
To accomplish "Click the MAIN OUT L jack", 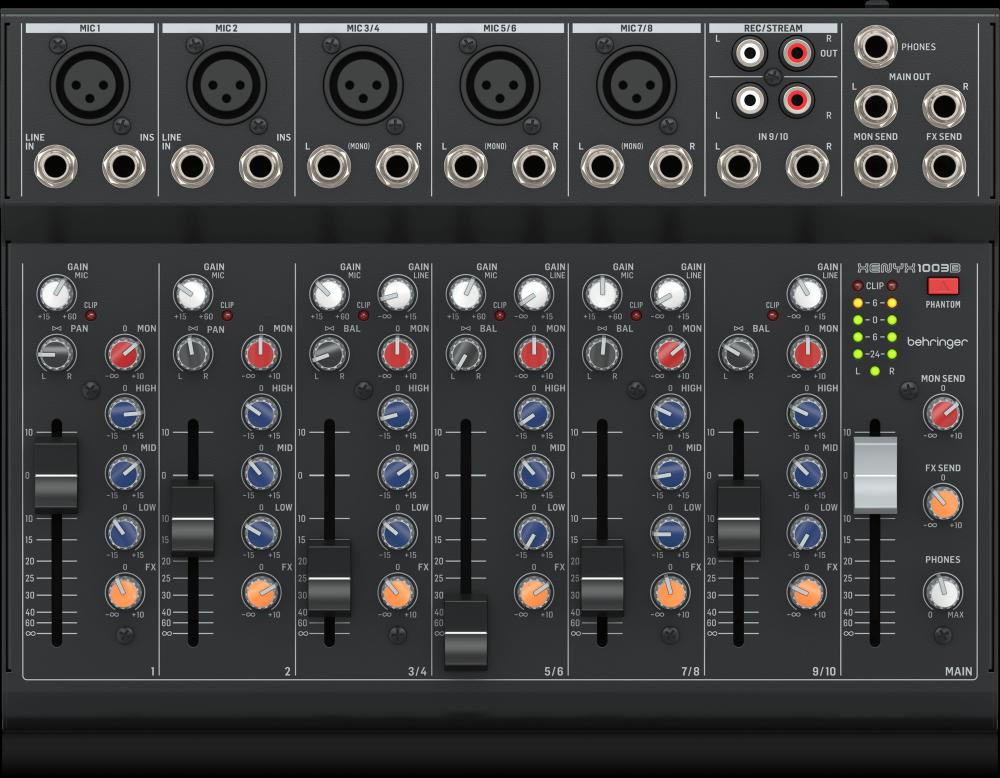I will point(875,107).
